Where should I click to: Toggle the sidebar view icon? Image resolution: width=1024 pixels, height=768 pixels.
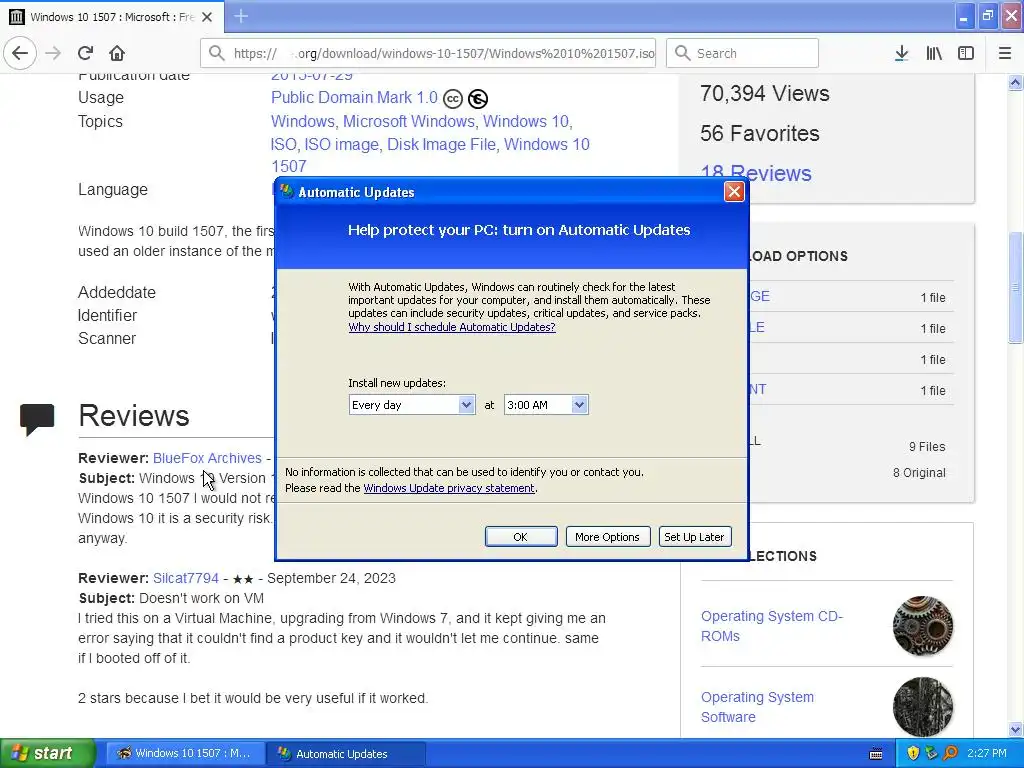[966, 53]
